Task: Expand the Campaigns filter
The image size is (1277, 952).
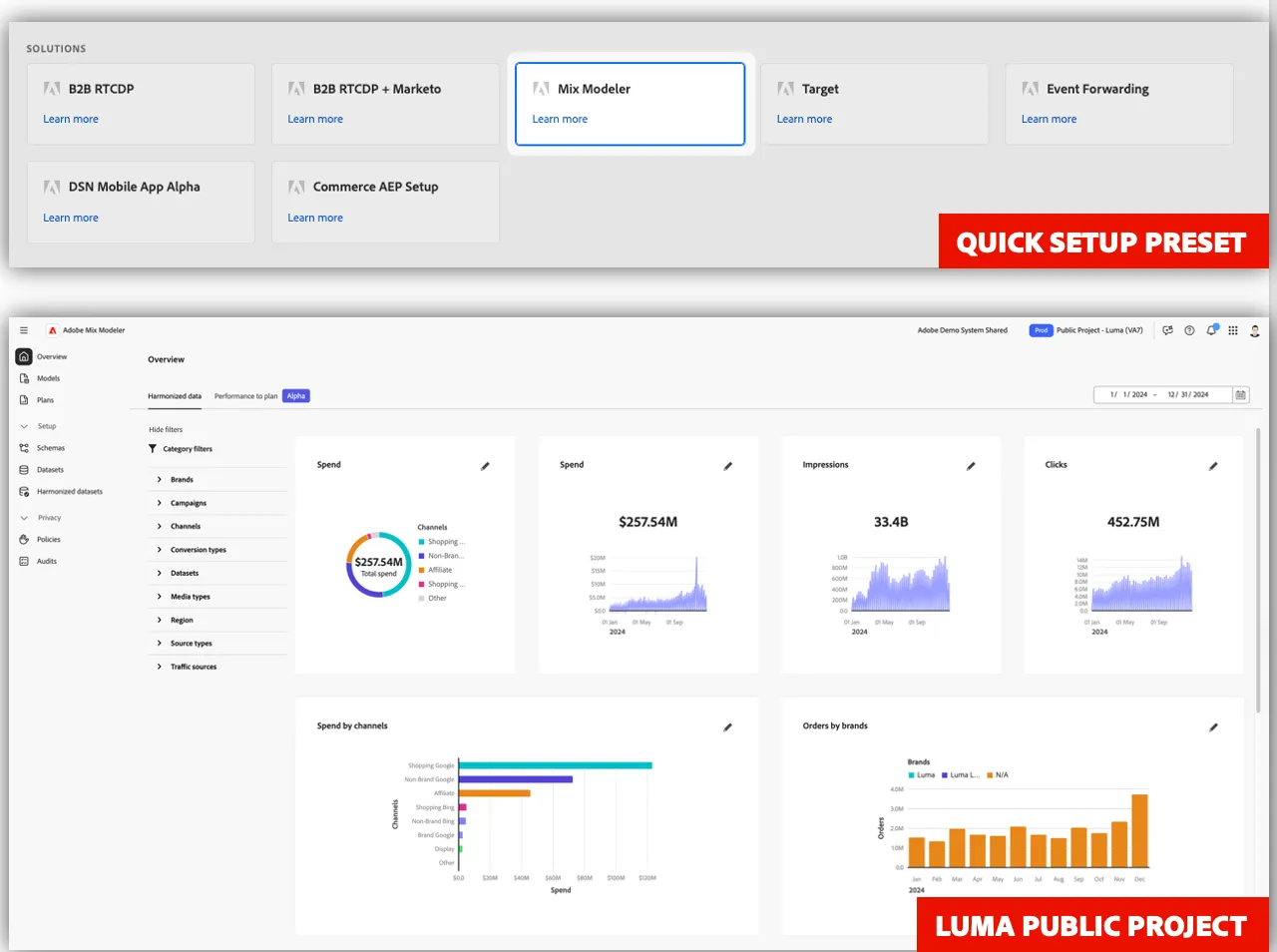Action: pos(160,503)
